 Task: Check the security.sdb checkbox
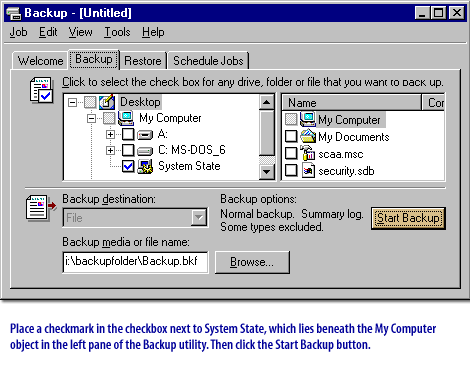point(291,170)
